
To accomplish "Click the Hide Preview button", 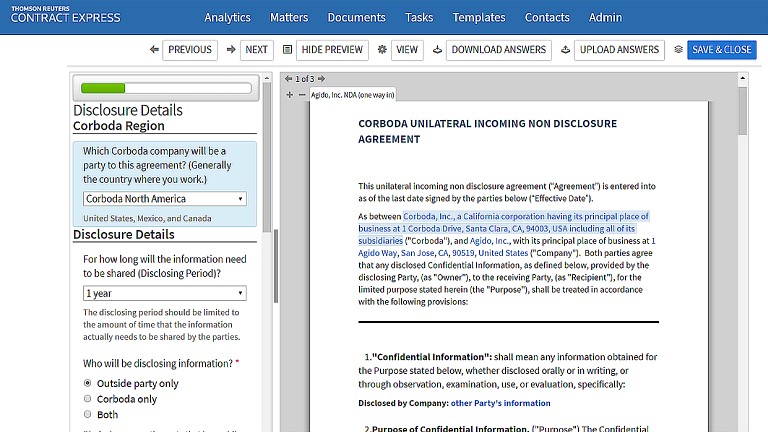I will pos(332,50).
